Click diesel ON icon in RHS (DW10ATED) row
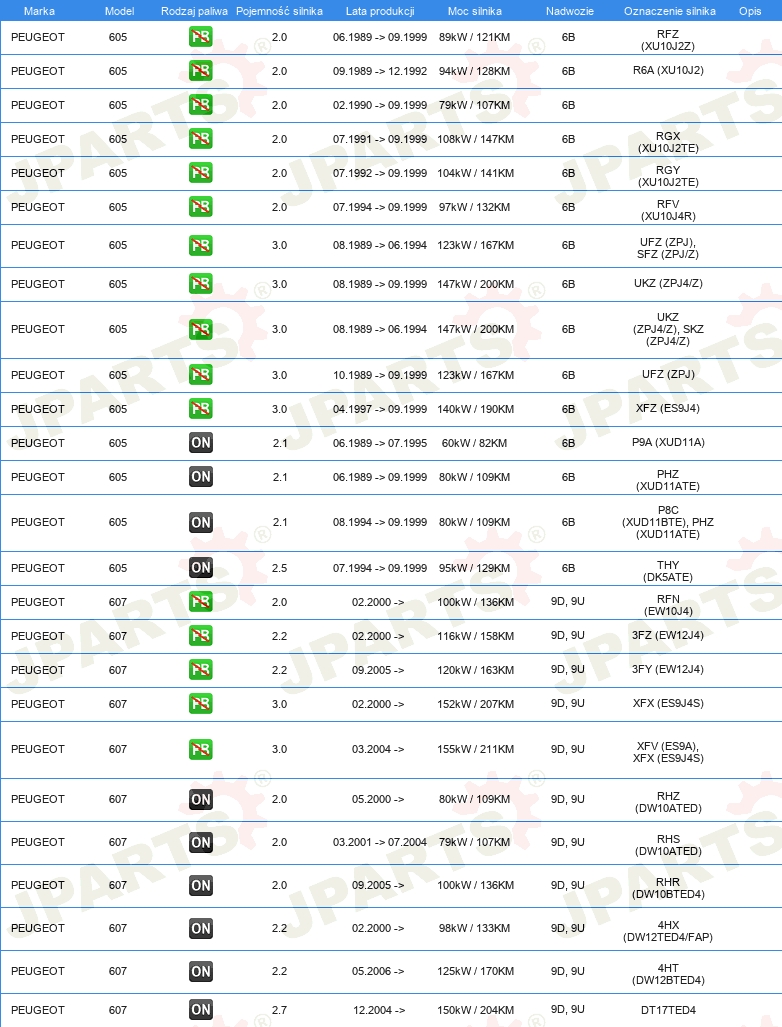This screenshot has width=782, height=1027. (200, 842)
